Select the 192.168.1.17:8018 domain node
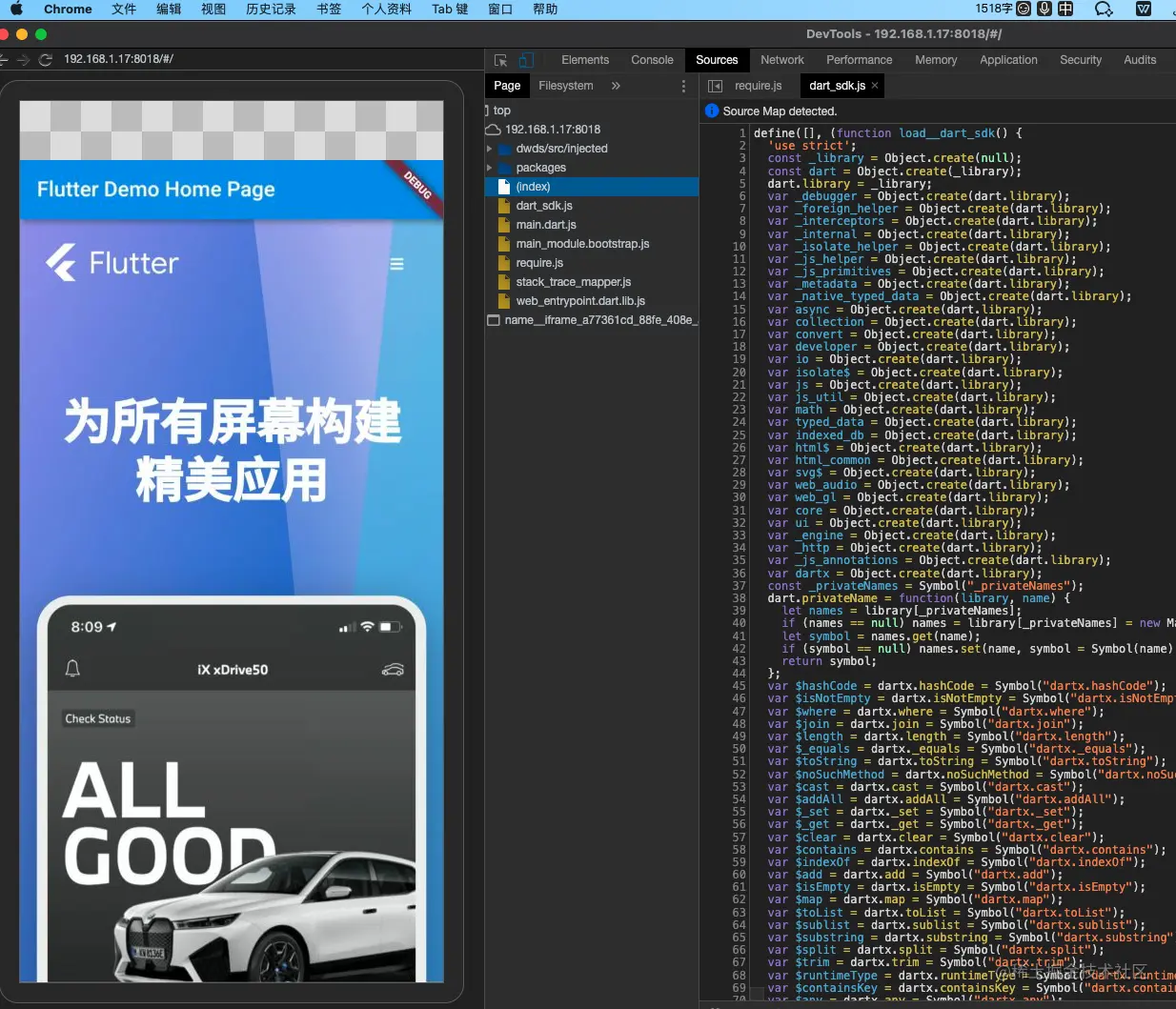The image size is (1176, 1009). (553, 130)
